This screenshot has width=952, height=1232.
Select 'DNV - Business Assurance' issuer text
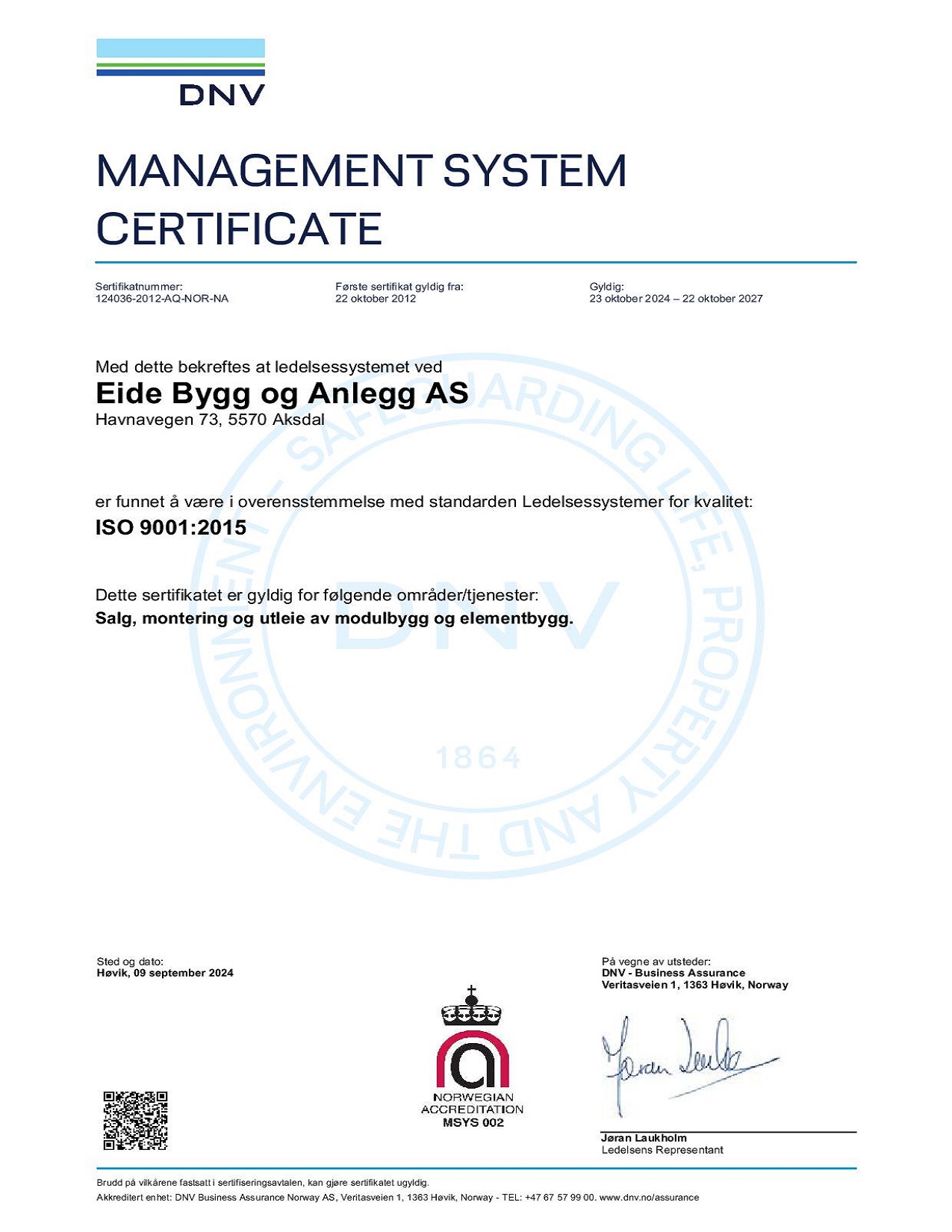(673, 973)
